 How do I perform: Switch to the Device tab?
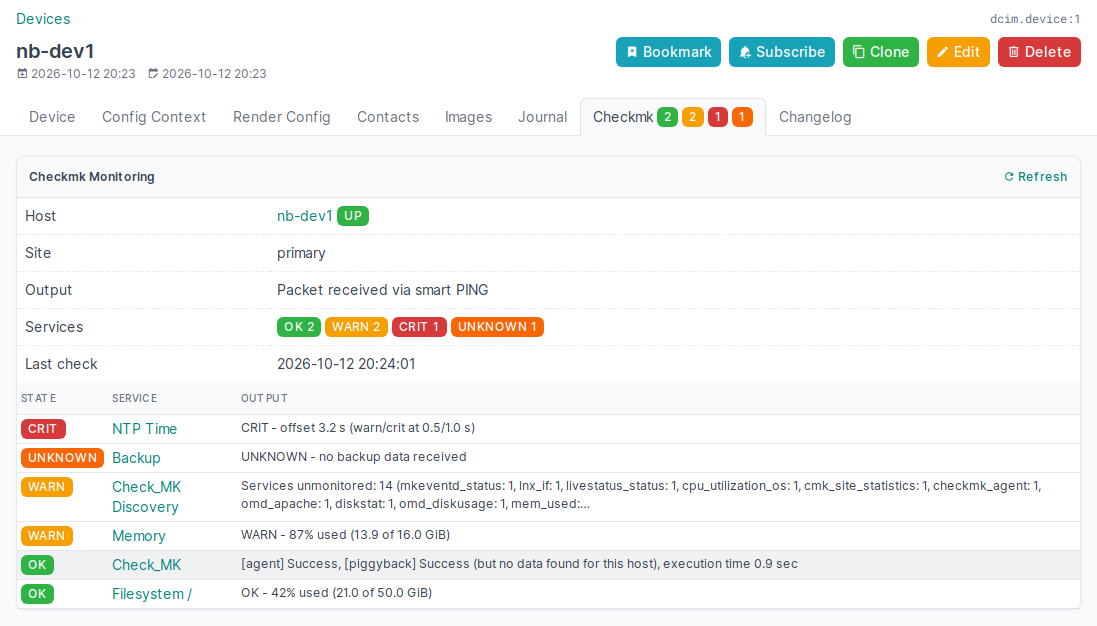click(52, 117)
